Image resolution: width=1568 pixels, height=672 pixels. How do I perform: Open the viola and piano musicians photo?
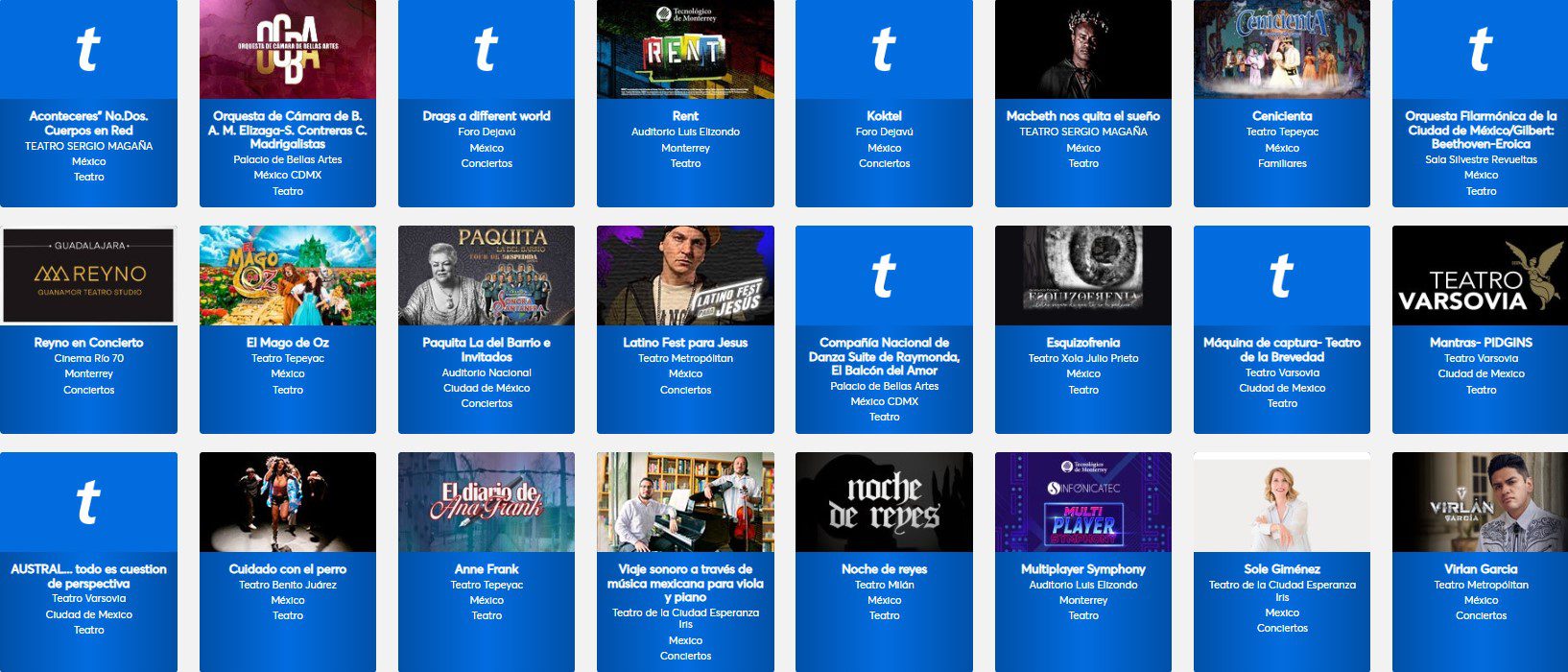[x=685, y=502]
